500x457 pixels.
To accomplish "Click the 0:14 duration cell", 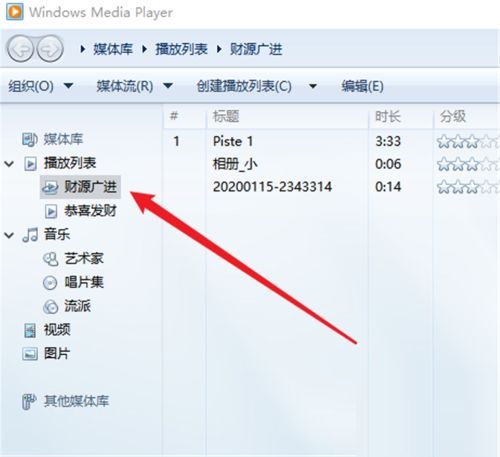I will [388, 187].
